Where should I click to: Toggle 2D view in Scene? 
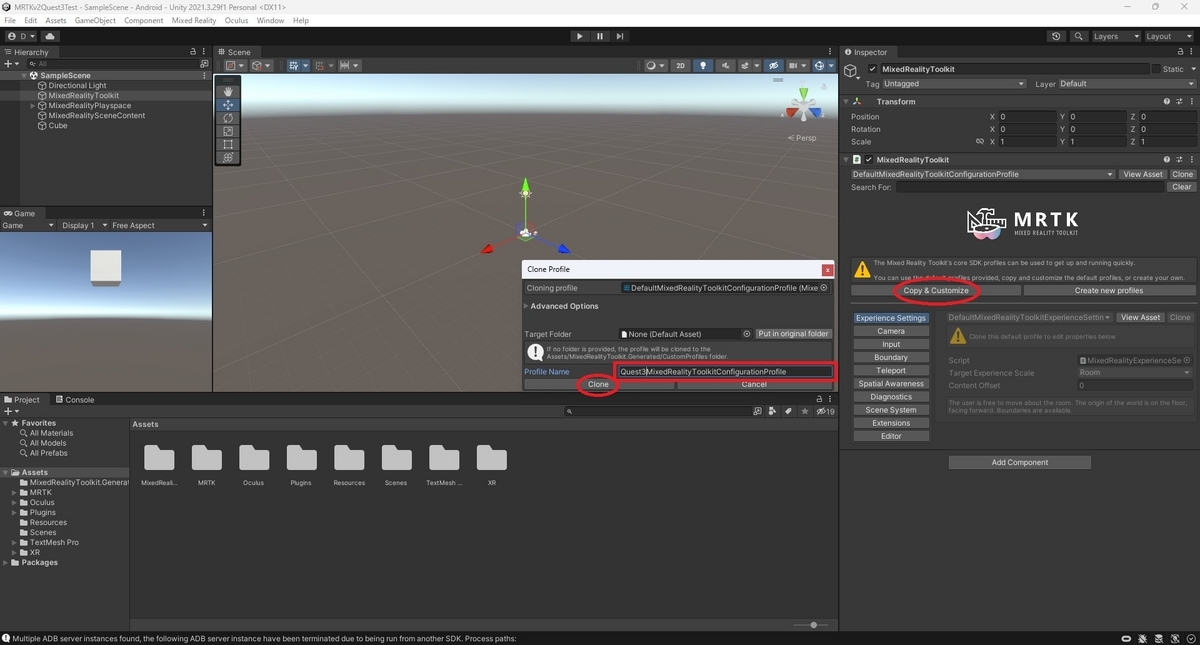pyautogui.click(x=680, y=66)
